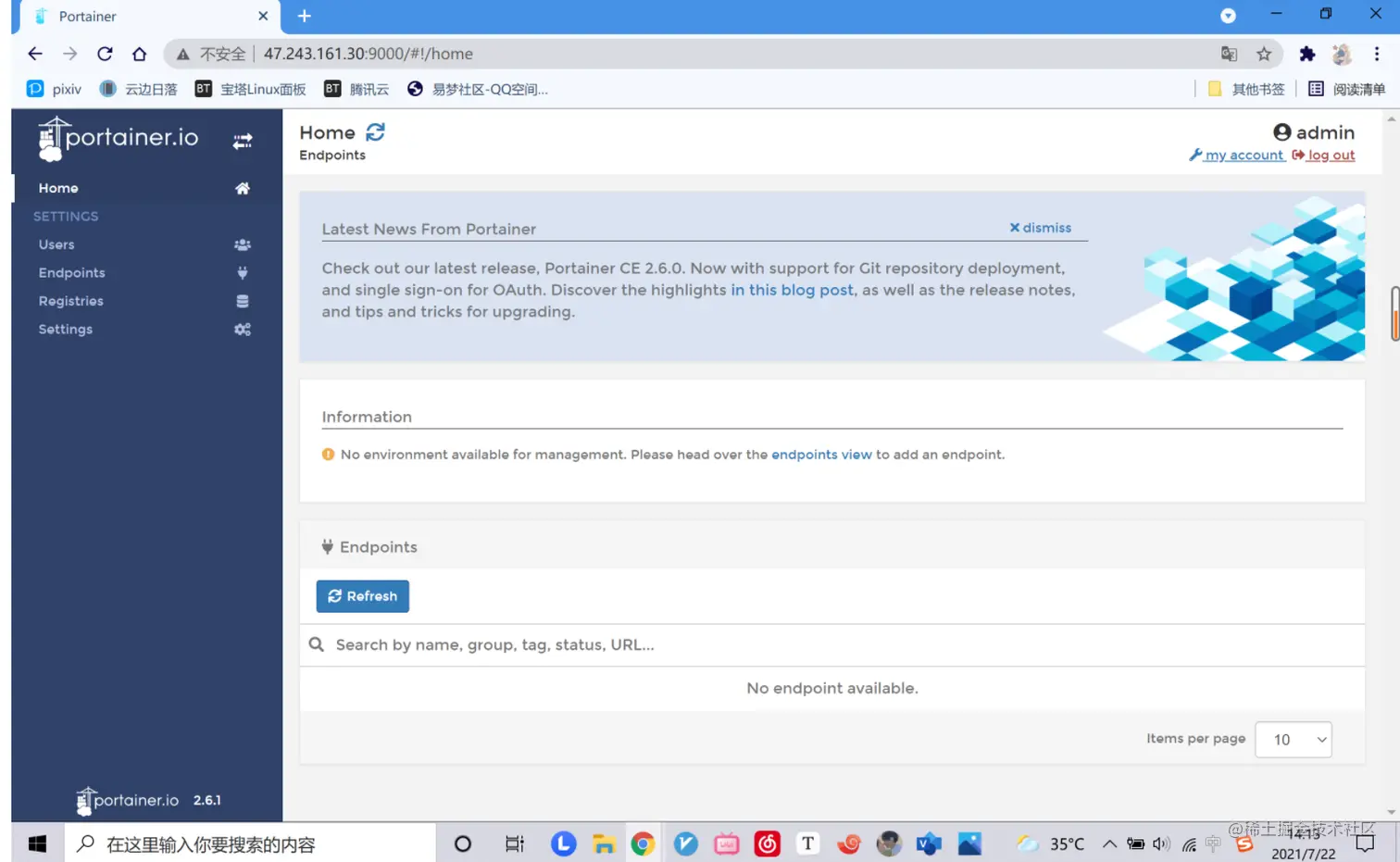The height and width of the screenshot is (862, 1400).
Task: Open the Chrome profile avatar
Action: pos(1342,54)
